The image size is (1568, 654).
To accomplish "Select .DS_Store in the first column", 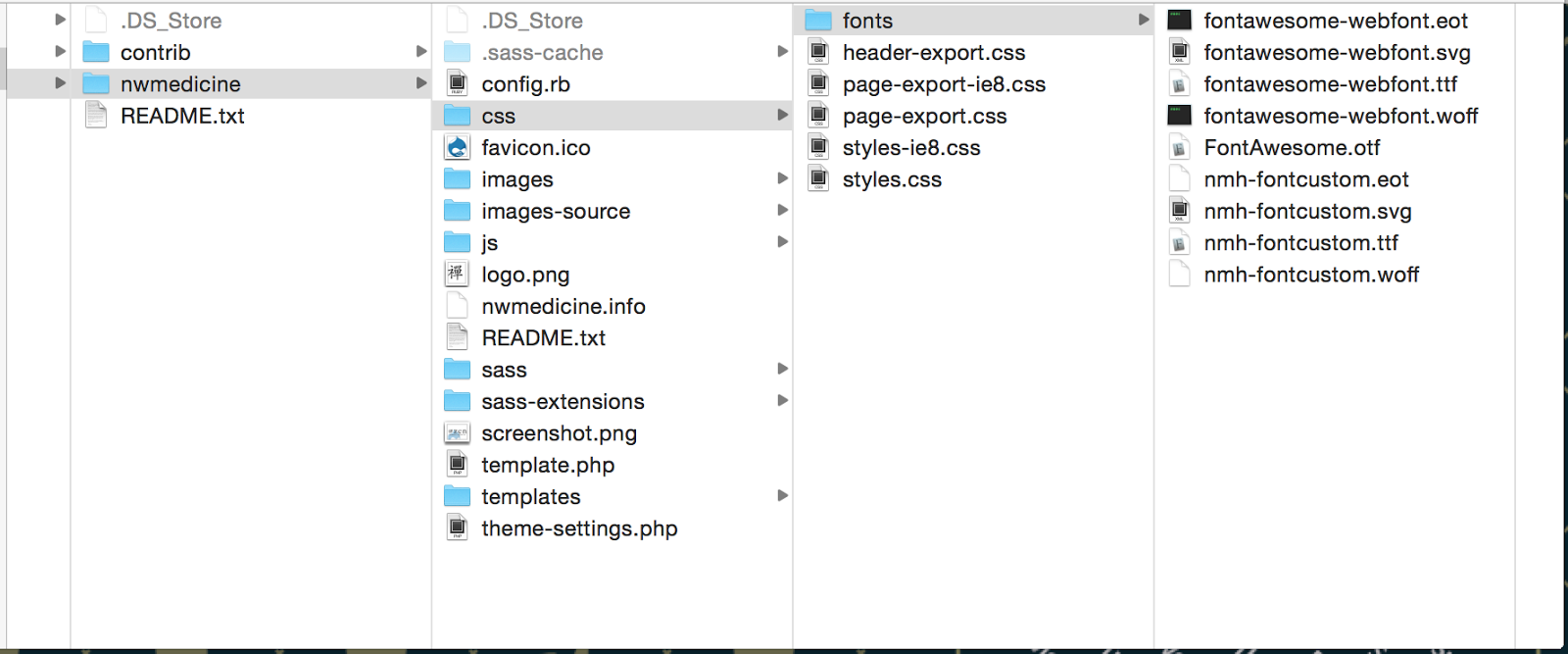I will [x=171, y=21].
